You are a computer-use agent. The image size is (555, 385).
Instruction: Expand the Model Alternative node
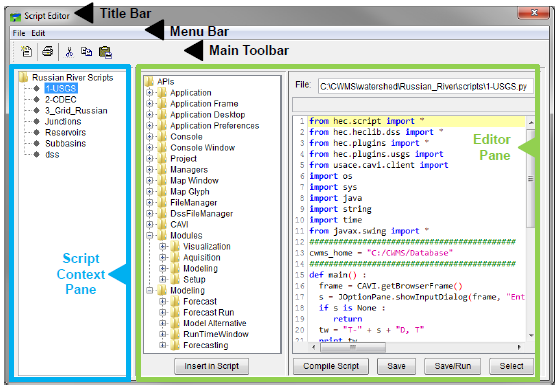click(x=162, y=323)
